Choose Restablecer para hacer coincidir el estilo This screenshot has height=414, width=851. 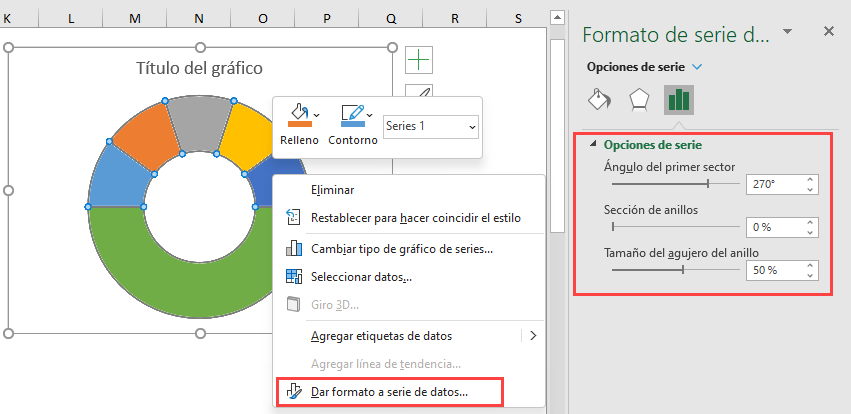(x=416, y=218)
